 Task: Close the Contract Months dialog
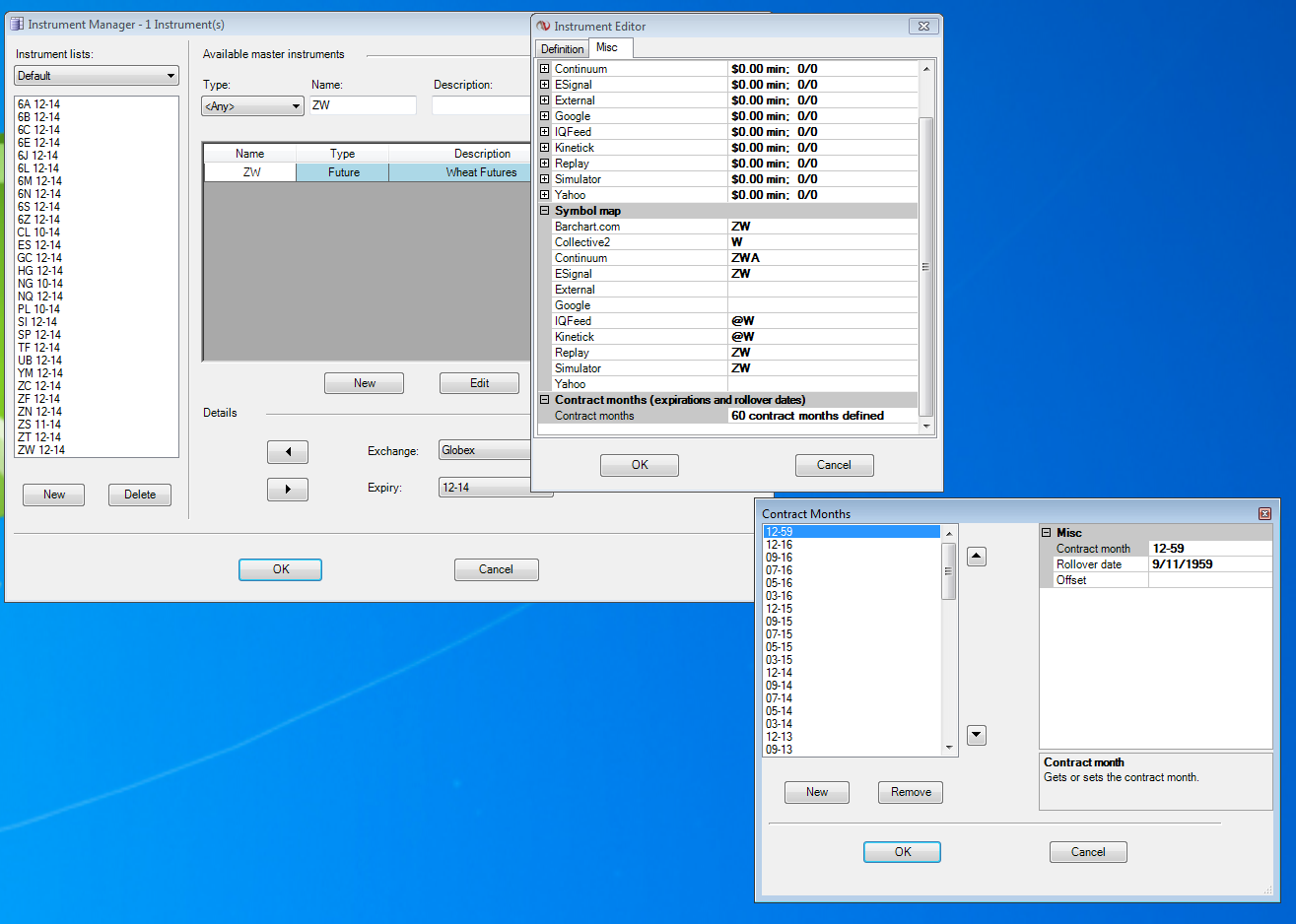tap(1264, 514)
